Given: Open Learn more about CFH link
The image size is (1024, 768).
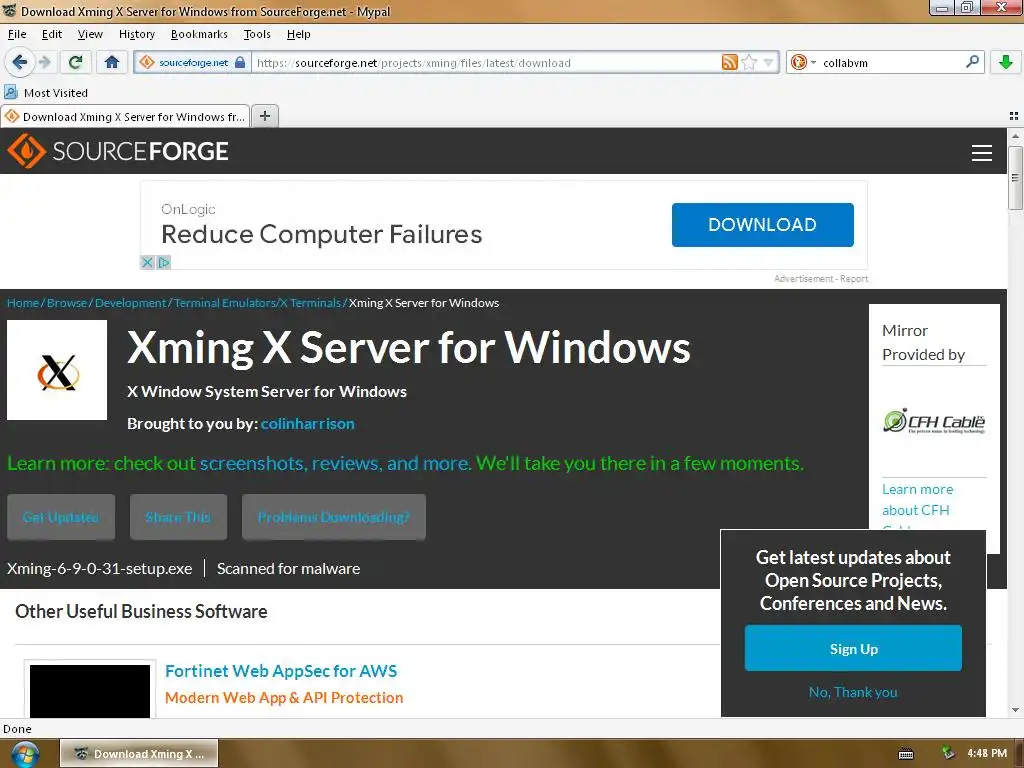Looking at the screenshot, I should [917, 500].
